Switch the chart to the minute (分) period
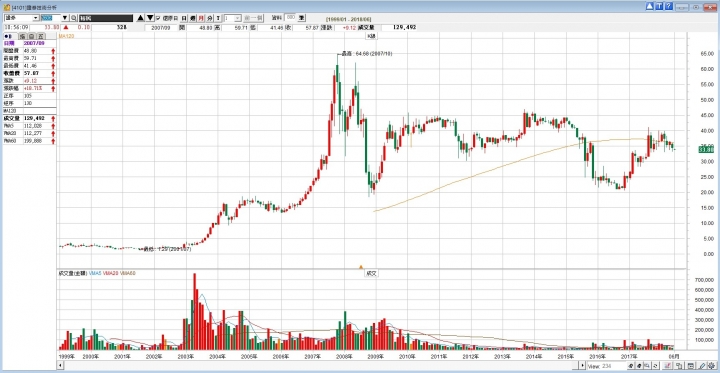This screenshot has height=373, width=720. coord(209,18)
